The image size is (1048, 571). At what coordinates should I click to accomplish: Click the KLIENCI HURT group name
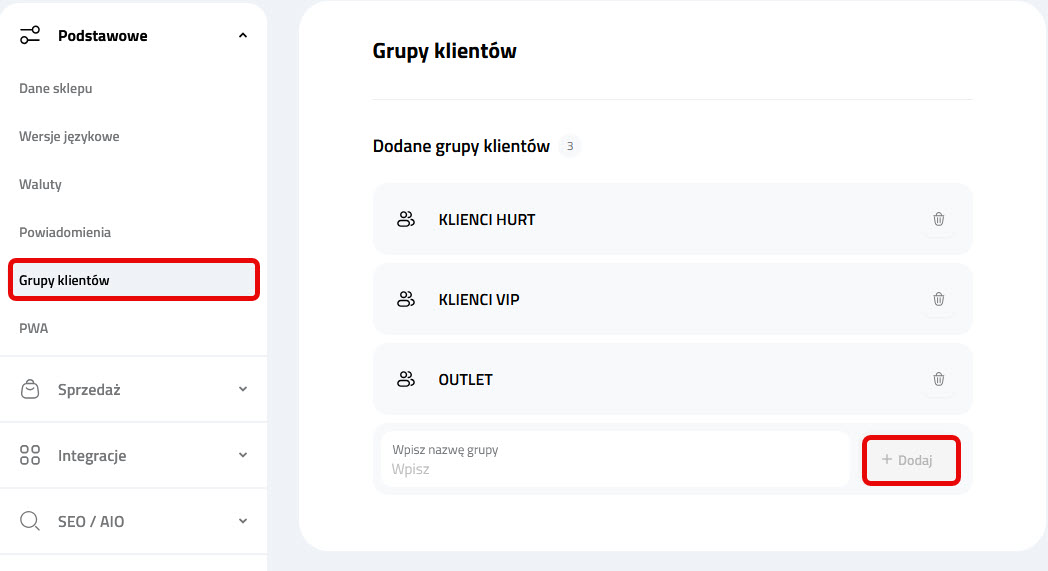pos(487,219)
